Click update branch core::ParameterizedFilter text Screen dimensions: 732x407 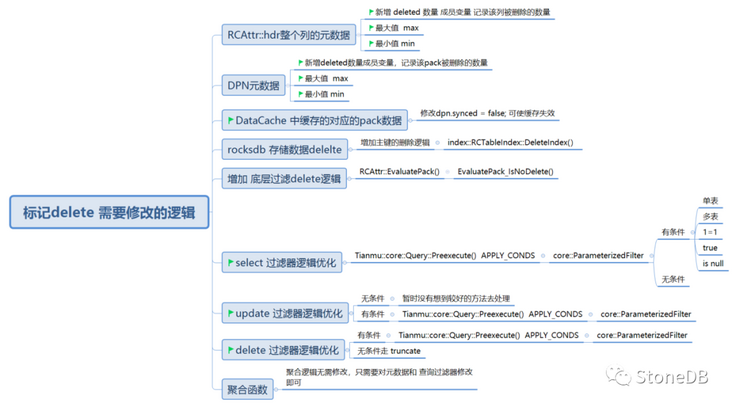coord(646,314)
